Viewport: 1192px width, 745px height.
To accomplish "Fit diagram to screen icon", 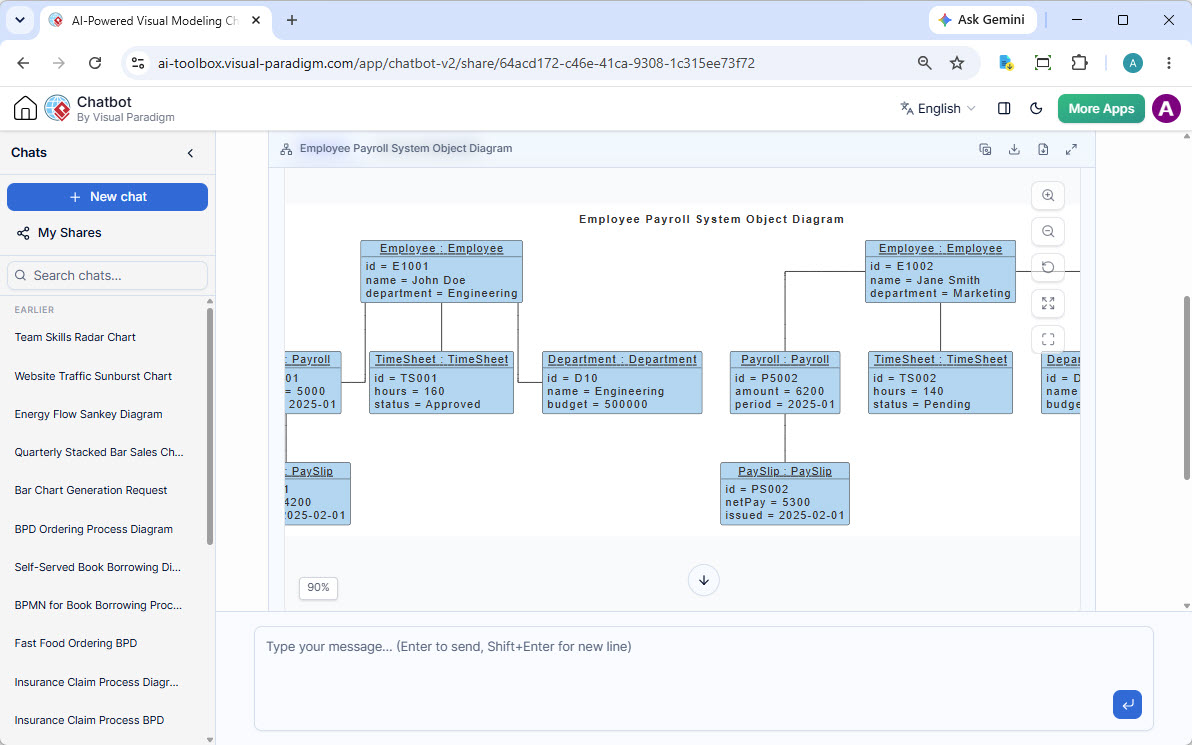I will pos(1048,303).
